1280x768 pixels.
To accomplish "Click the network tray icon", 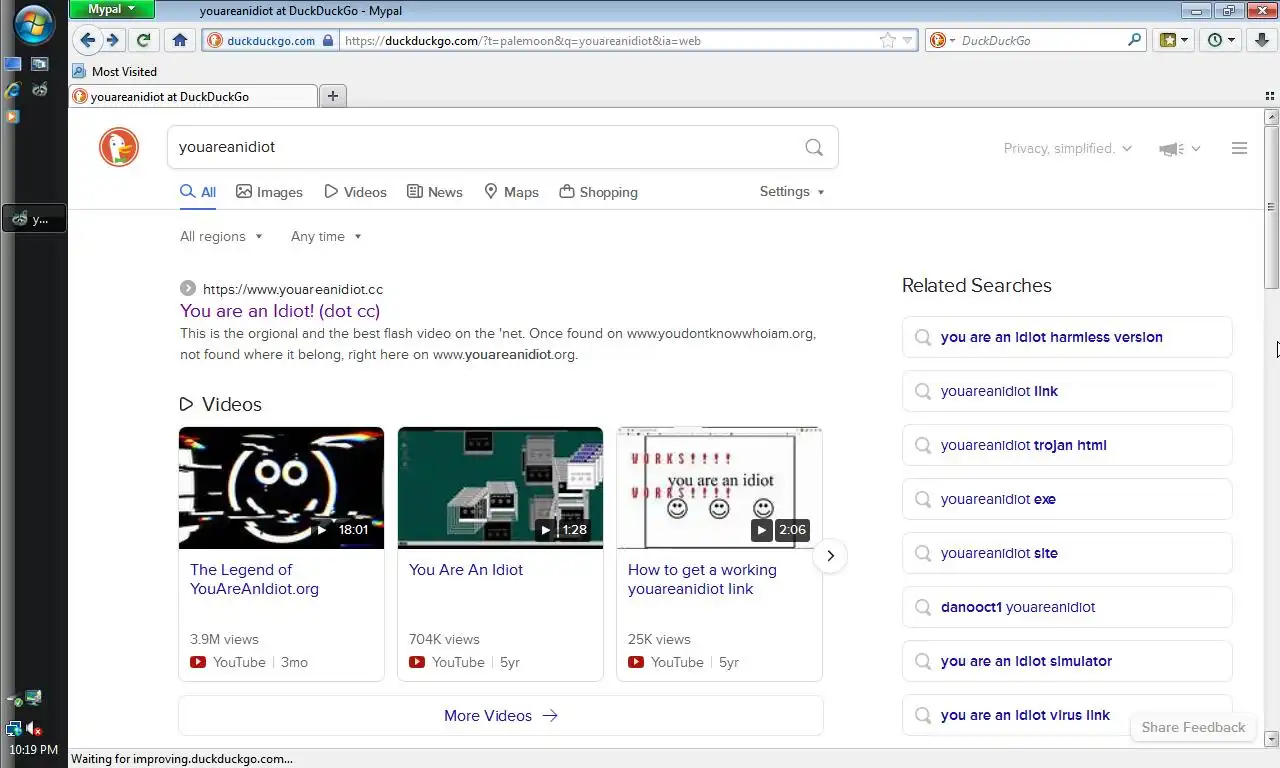I will (x=14, y=729).
